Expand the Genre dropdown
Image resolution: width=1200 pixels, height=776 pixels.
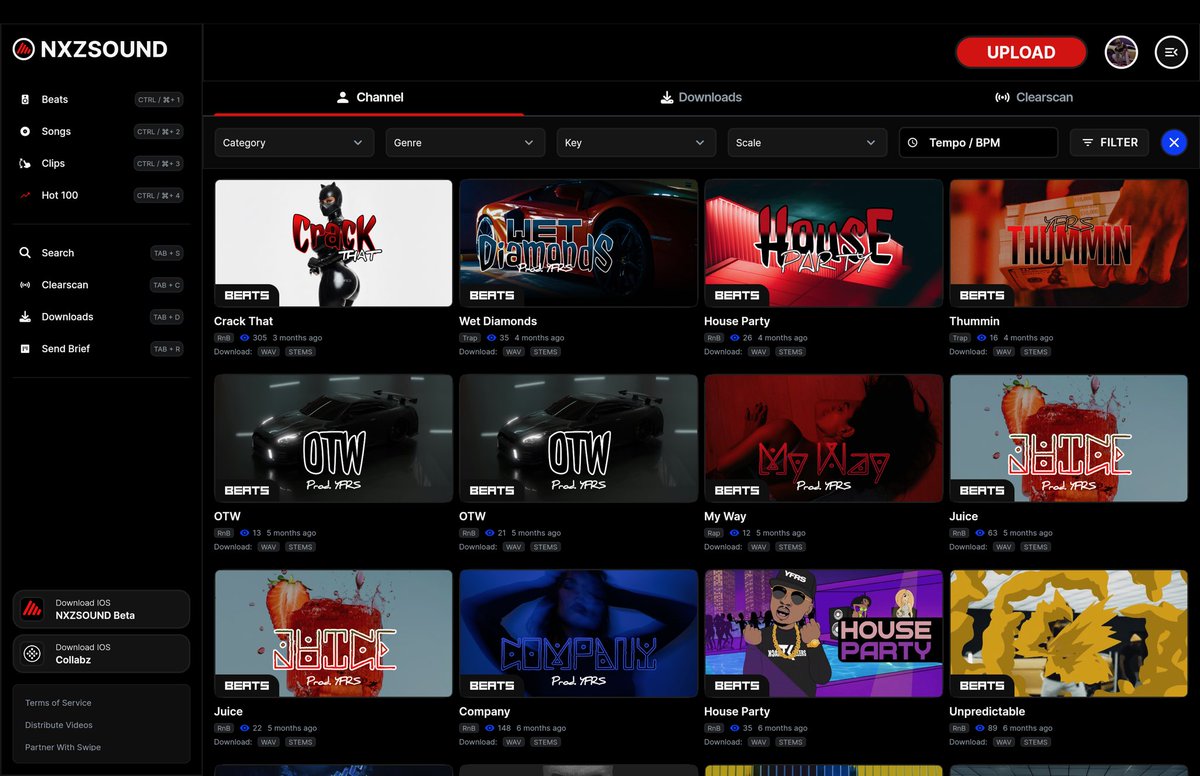(465, 142)
